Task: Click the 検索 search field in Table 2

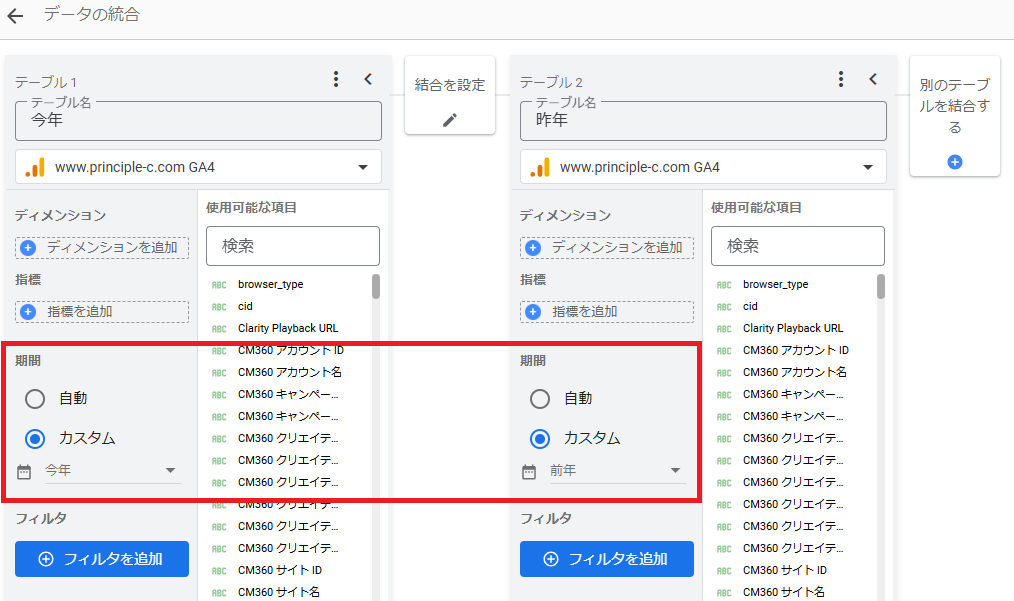Action: tap(797, 246)
